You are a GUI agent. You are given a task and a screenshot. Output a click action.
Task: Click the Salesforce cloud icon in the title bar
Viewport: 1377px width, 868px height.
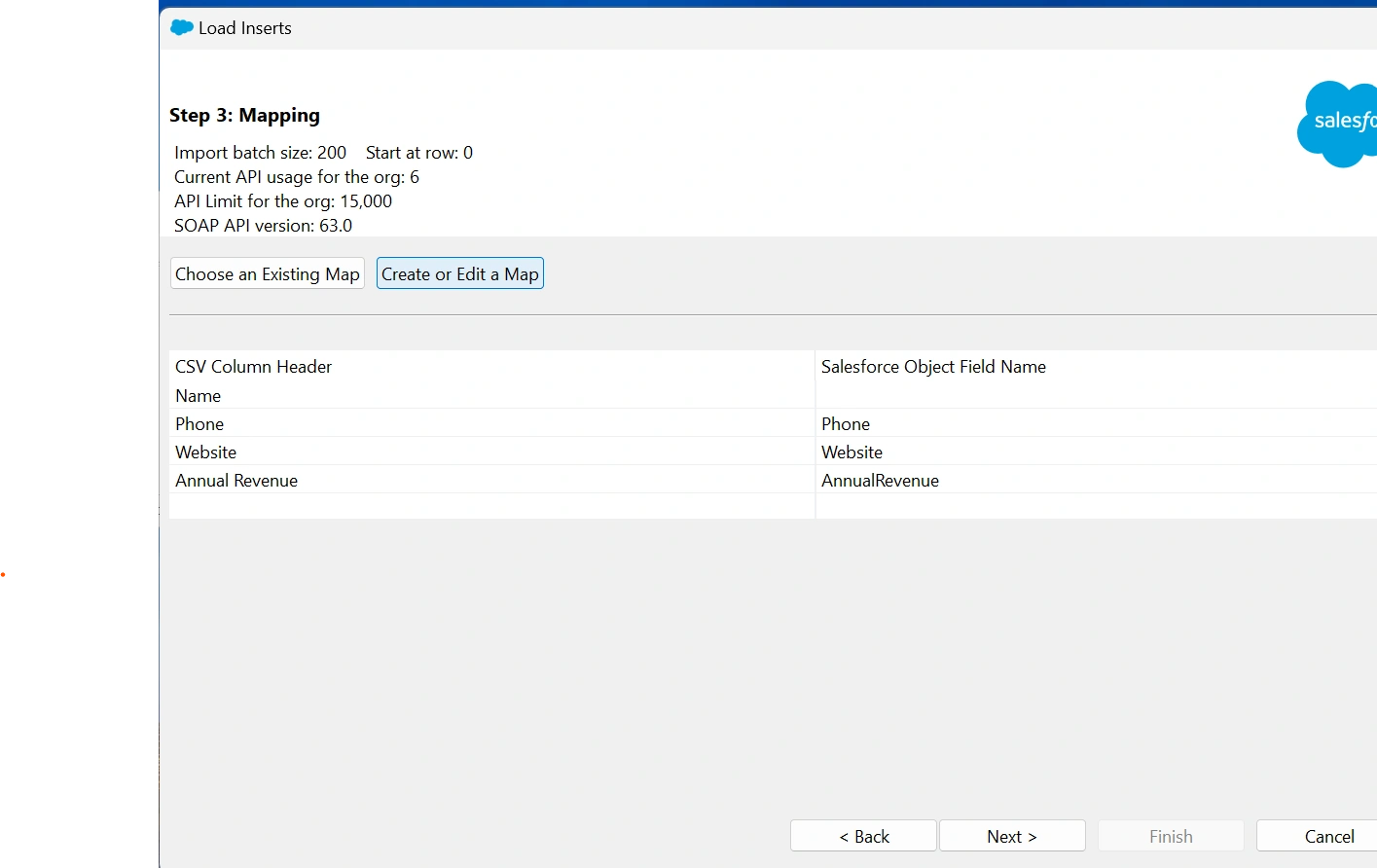[x=181, y=27]
